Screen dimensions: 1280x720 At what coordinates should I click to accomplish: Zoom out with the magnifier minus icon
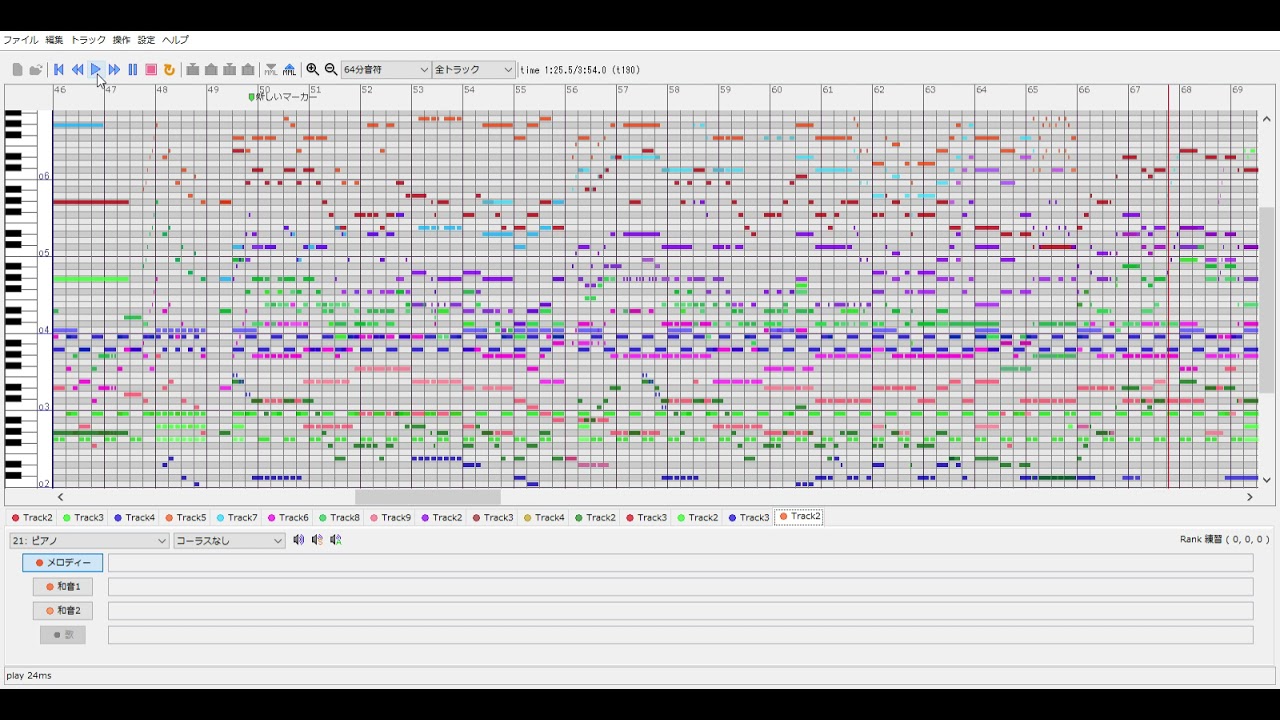point(331,70)
